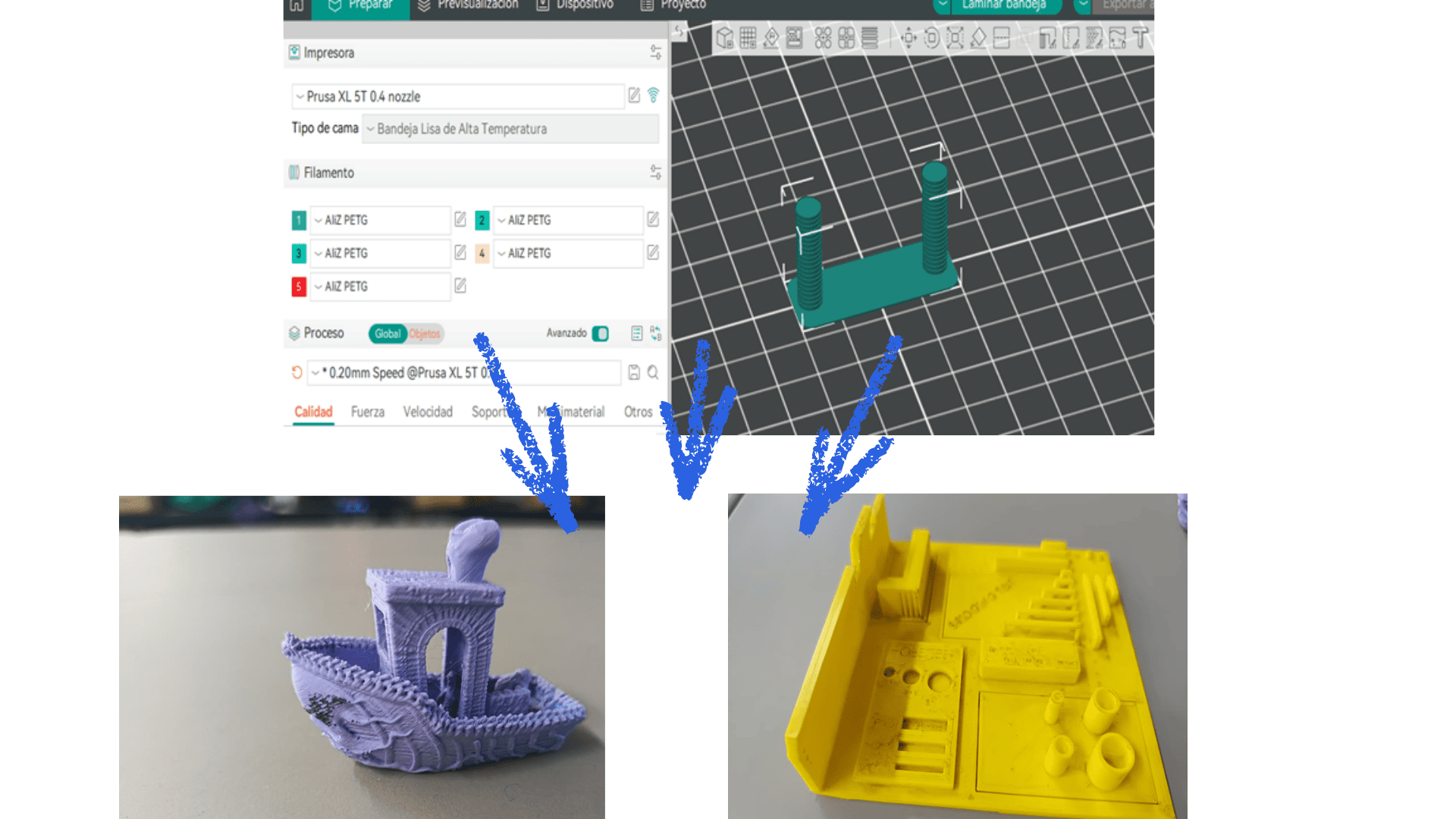This screenshot has height=819, width=1456.
Task: Open the Tipo de cama dropdown
Action: point(510,129)
